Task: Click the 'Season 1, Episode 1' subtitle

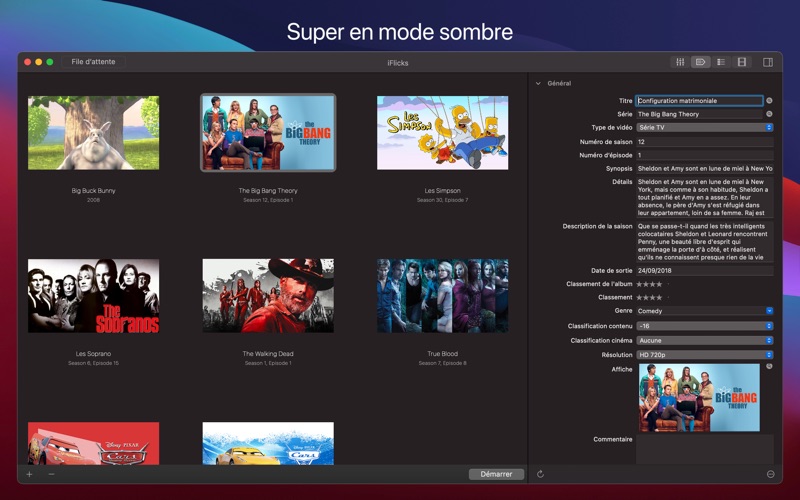Action: click(268, 363)
